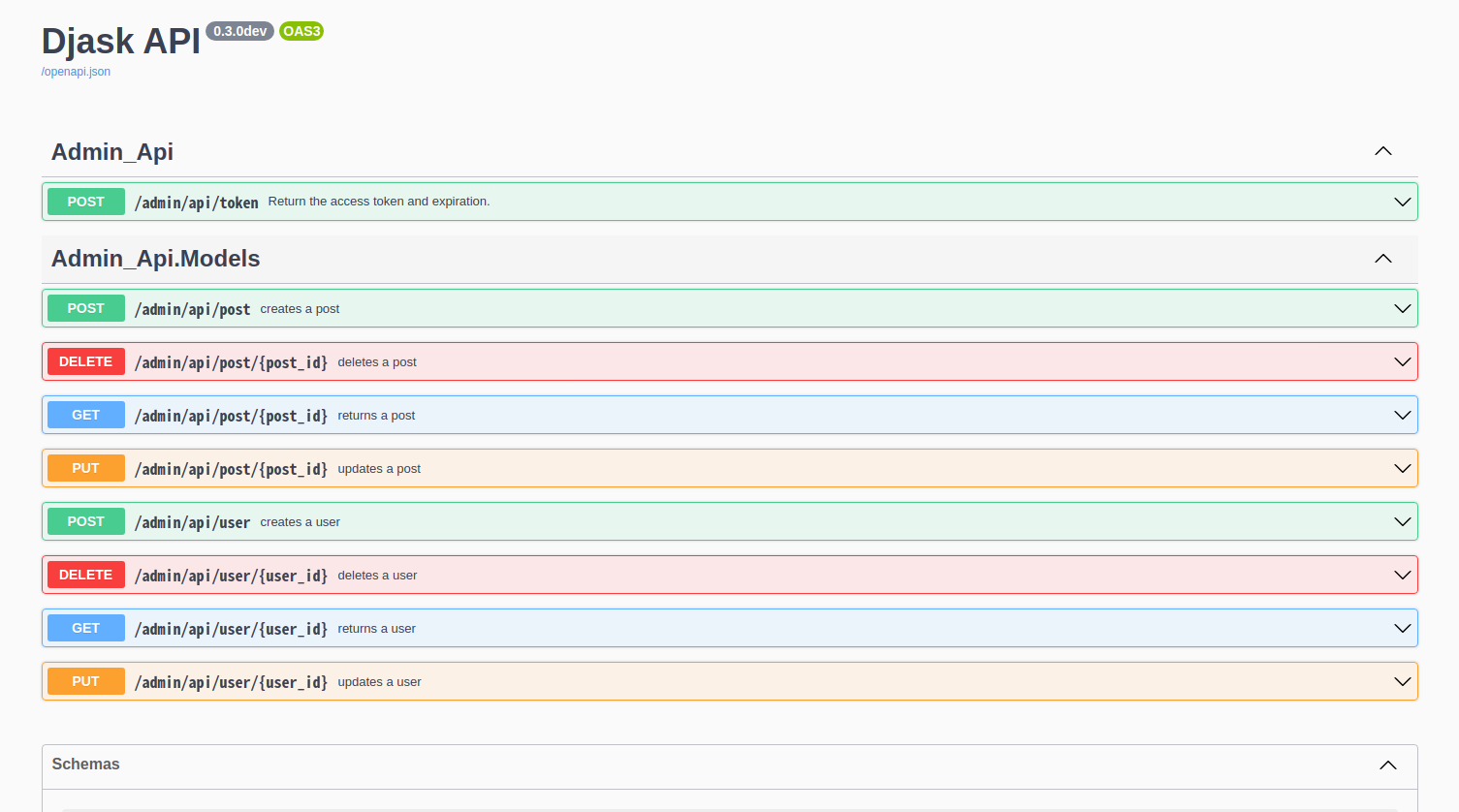Click the 'creates a post' description

301,309
